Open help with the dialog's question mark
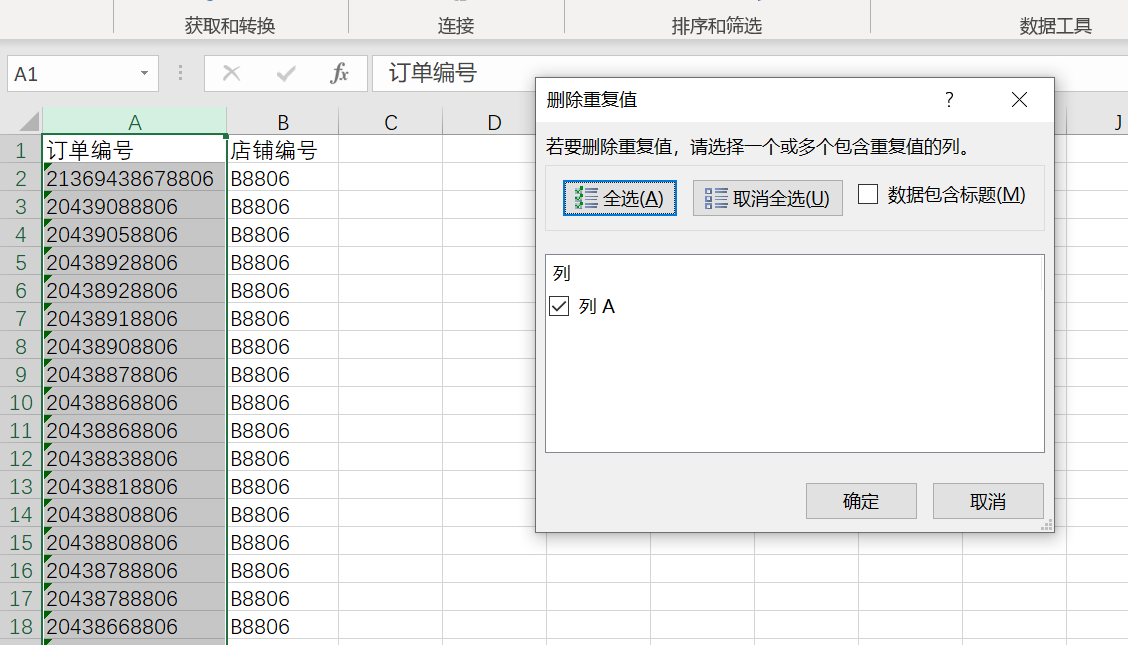Image resolution: width=1128 pixels, height=645 pixels. tap(949, 99)
